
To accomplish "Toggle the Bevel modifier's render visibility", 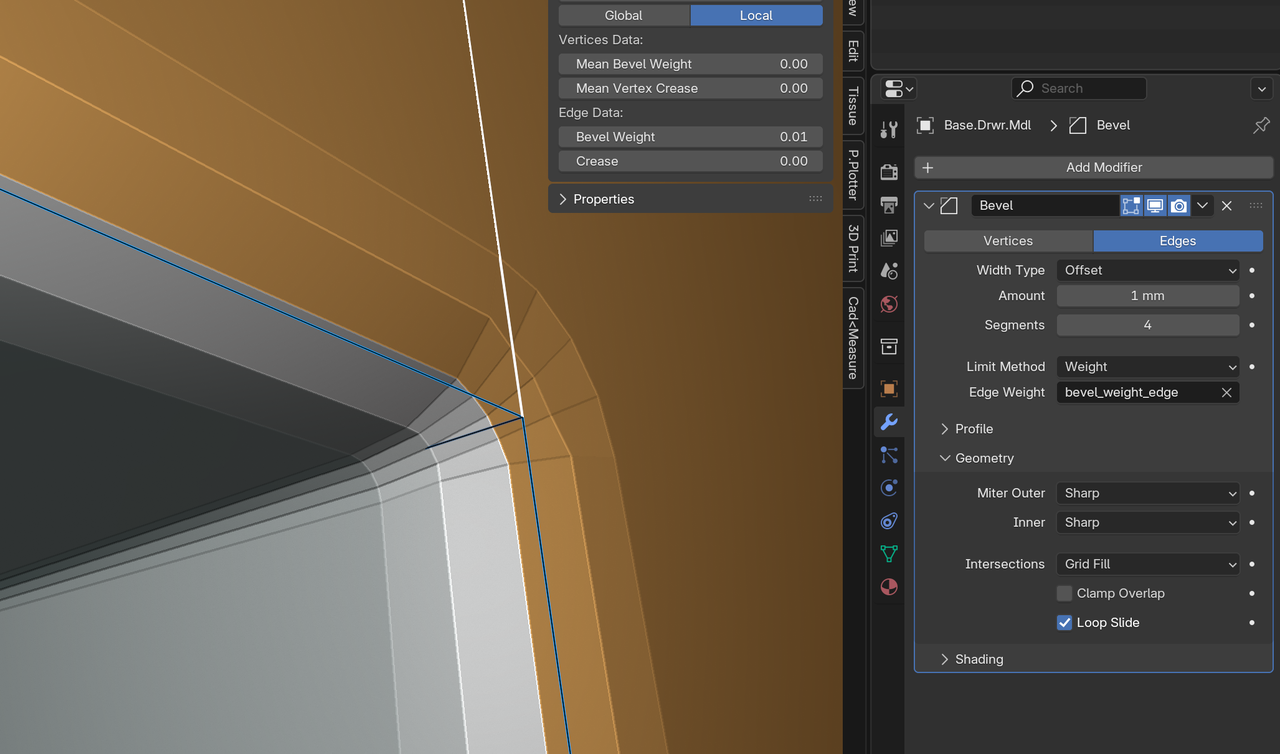I will pyautogui.click(x=1179, y=205).
